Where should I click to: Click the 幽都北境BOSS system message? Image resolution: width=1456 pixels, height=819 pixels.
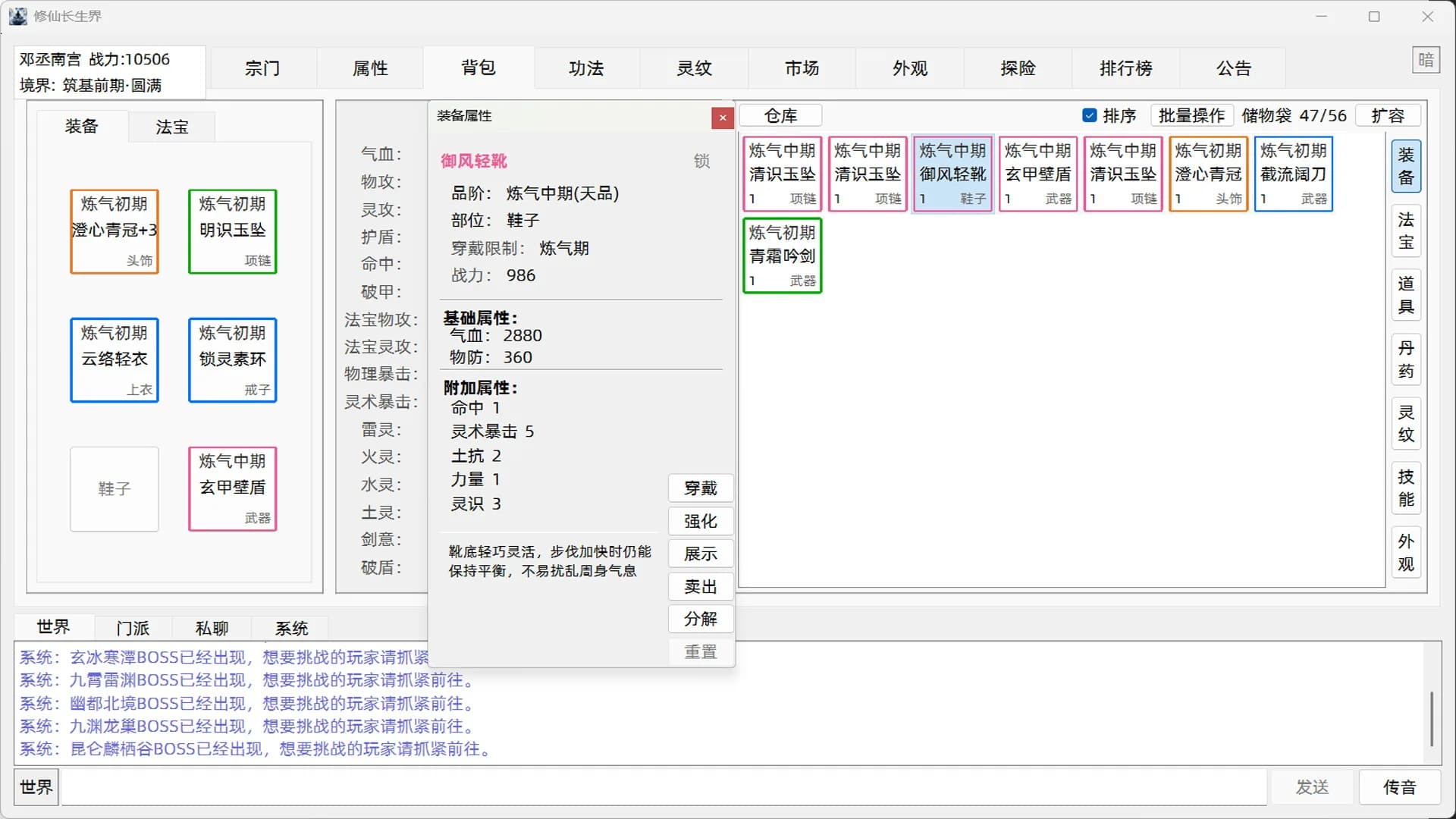(249, 704)
